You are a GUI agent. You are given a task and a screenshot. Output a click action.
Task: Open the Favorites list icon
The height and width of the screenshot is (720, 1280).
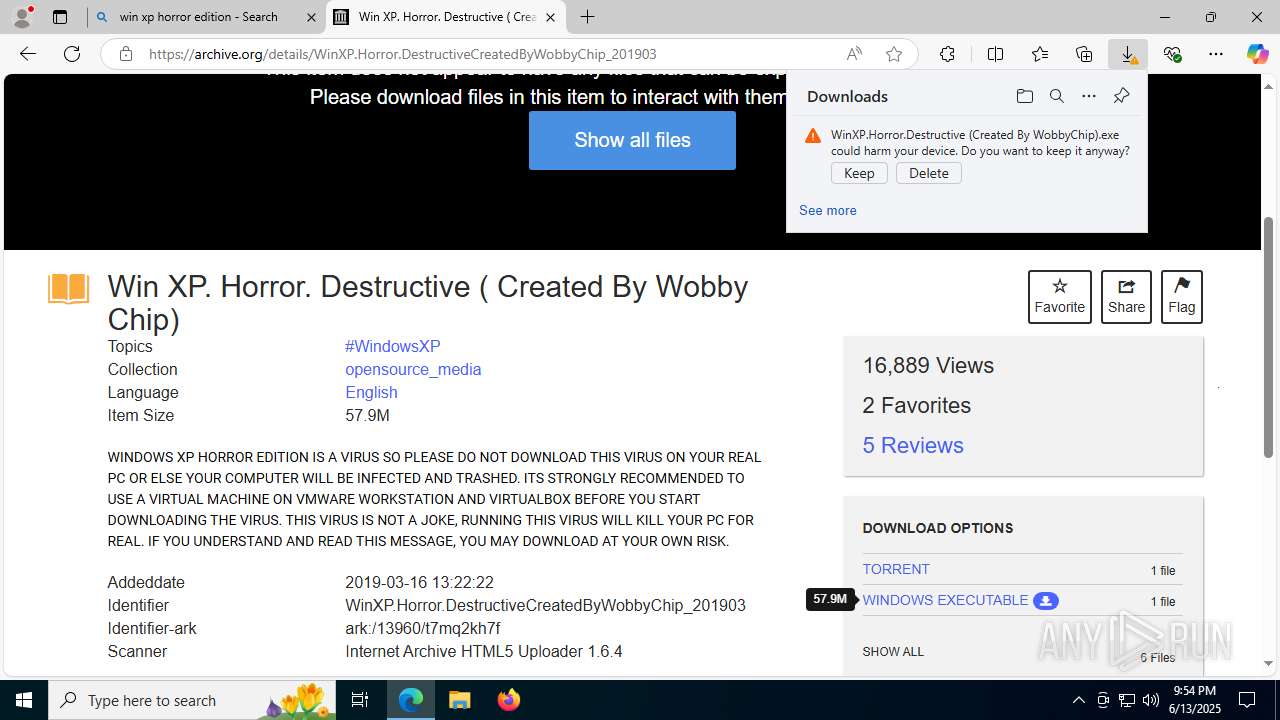point(1040,54)
